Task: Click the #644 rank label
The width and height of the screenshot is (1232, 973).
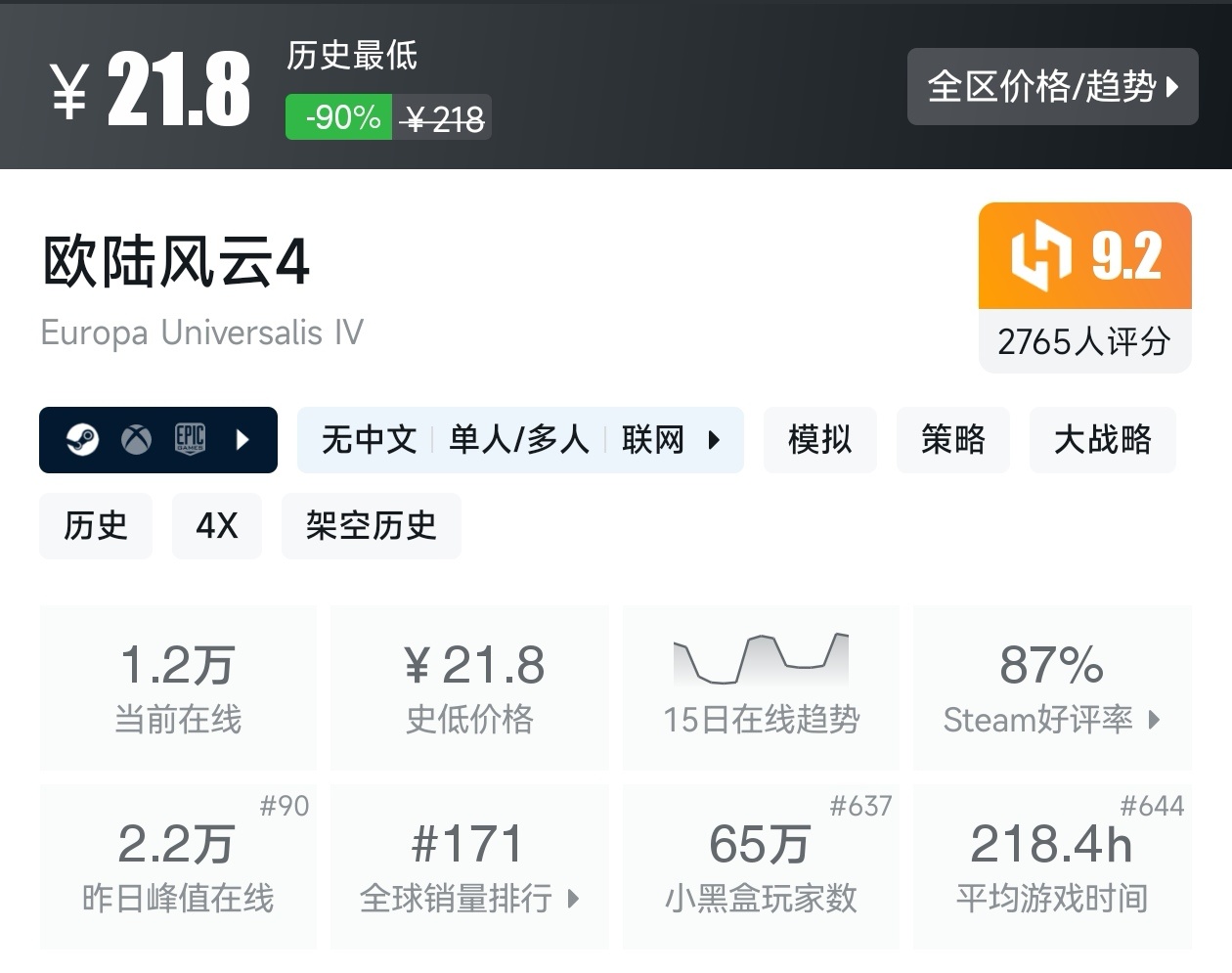Action: [1152, 806]
